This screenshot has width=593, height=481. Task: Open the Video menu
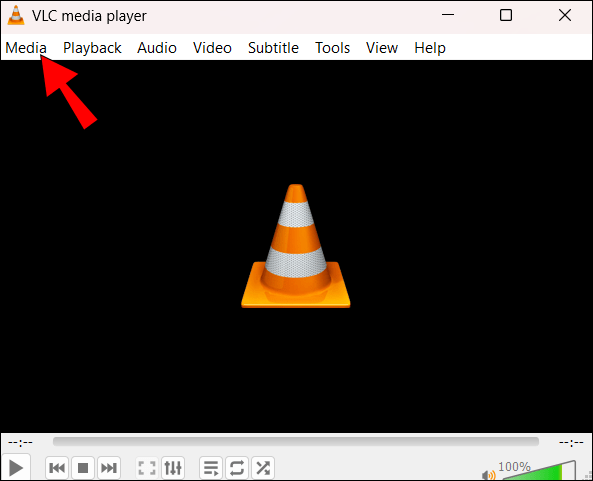pos(212,48)
